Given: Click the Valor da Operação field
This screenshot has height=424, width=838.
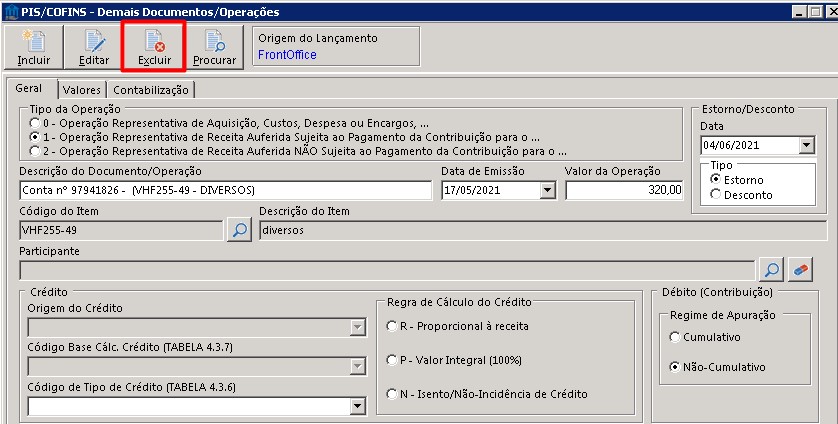Looking at the screenshot, I should click(x=624, y=190).
